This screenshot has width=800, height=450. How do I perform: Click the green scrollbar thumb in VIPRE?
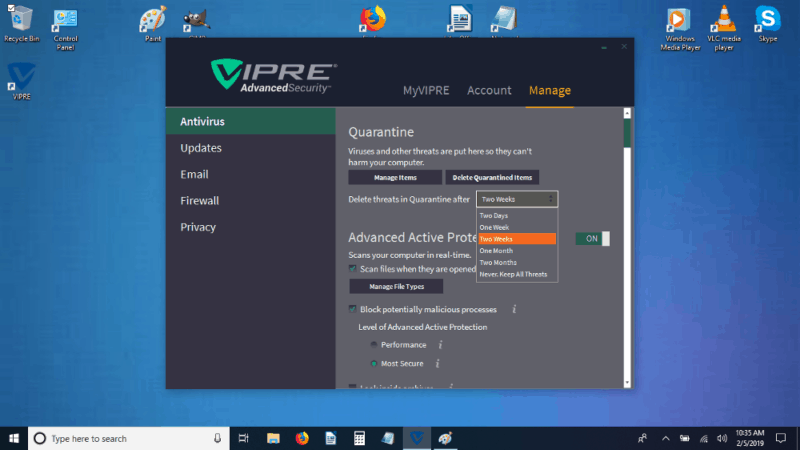tap(627, 134)
